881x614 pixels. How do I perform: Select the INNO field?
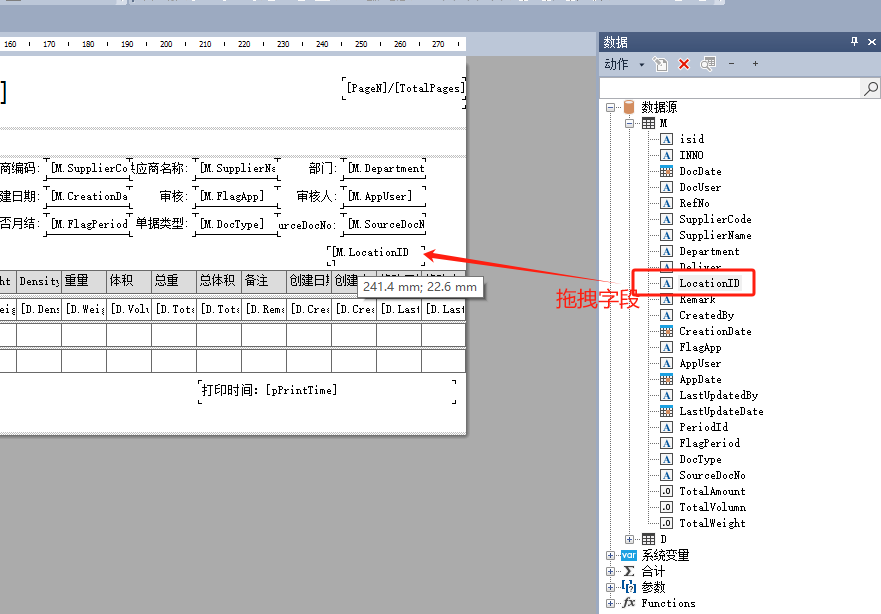pos(691,155)
